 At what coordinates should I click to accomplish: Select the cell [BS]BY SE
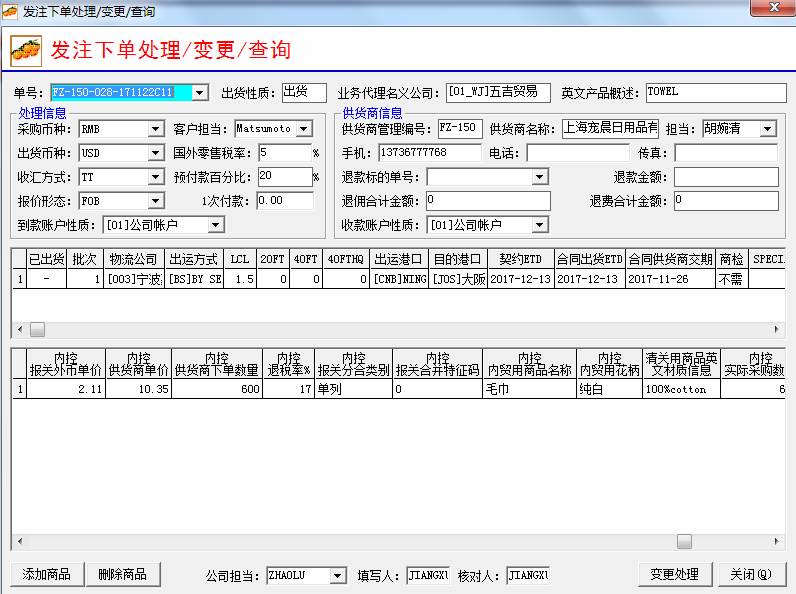[x=193, y=279]
